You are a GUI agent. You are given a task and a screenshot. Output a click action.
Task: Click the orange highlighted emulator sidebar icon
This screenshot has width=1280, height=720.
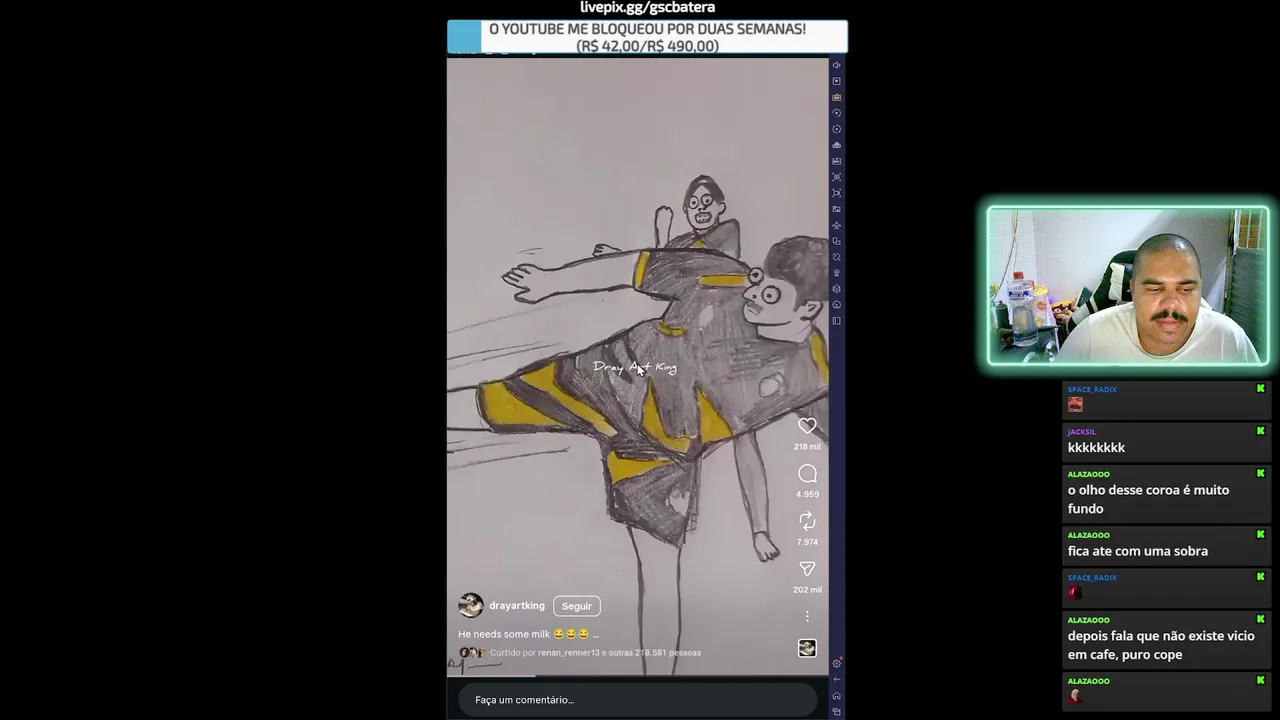pos(836,97)
